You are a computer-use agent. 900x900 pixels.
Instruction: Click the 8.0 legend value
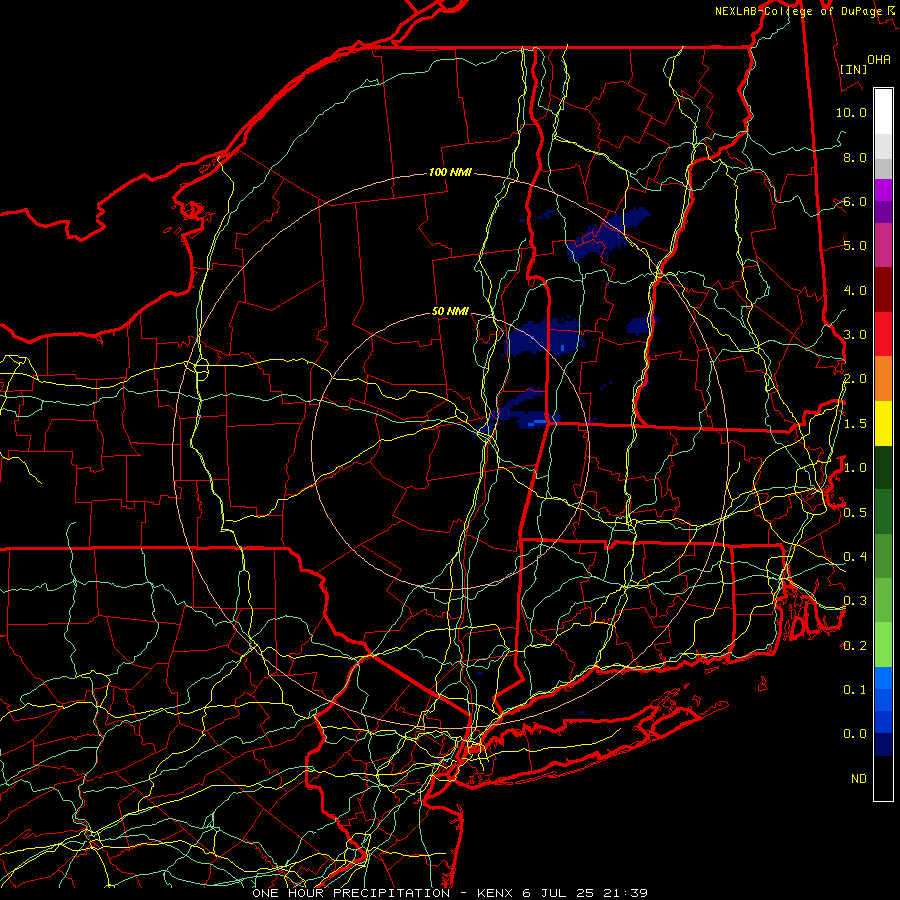pos(855,157)
